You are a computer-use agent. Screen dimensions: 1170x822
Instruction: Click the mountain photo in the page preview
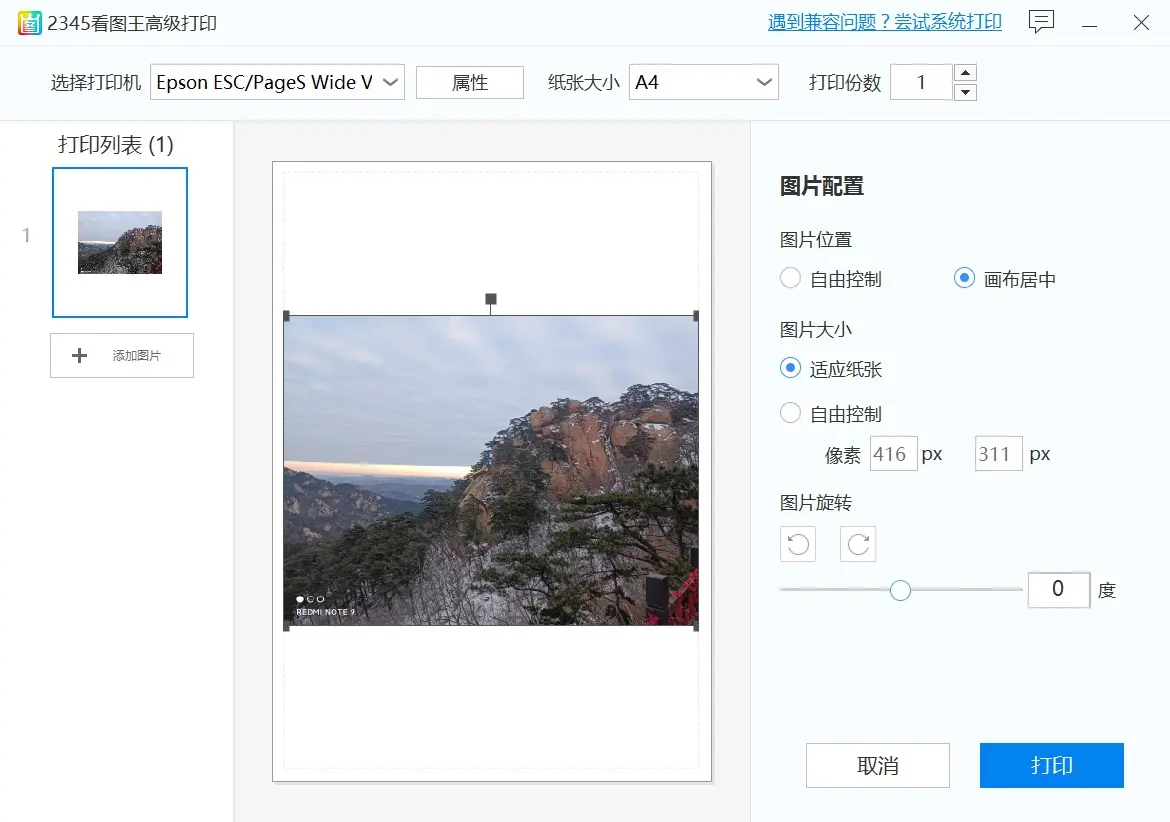tap(491, 471)
